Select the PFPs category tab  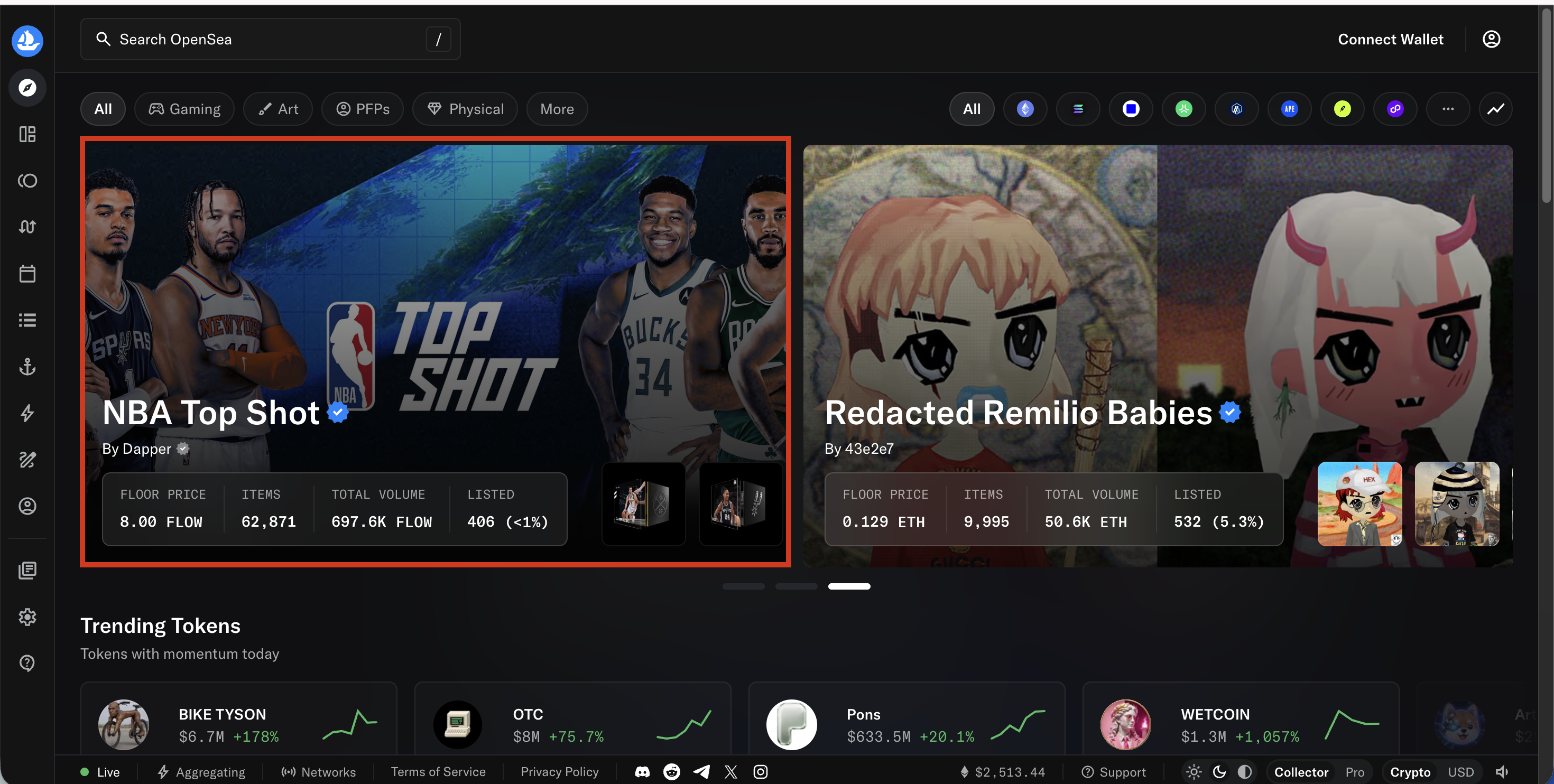(363, 109)
